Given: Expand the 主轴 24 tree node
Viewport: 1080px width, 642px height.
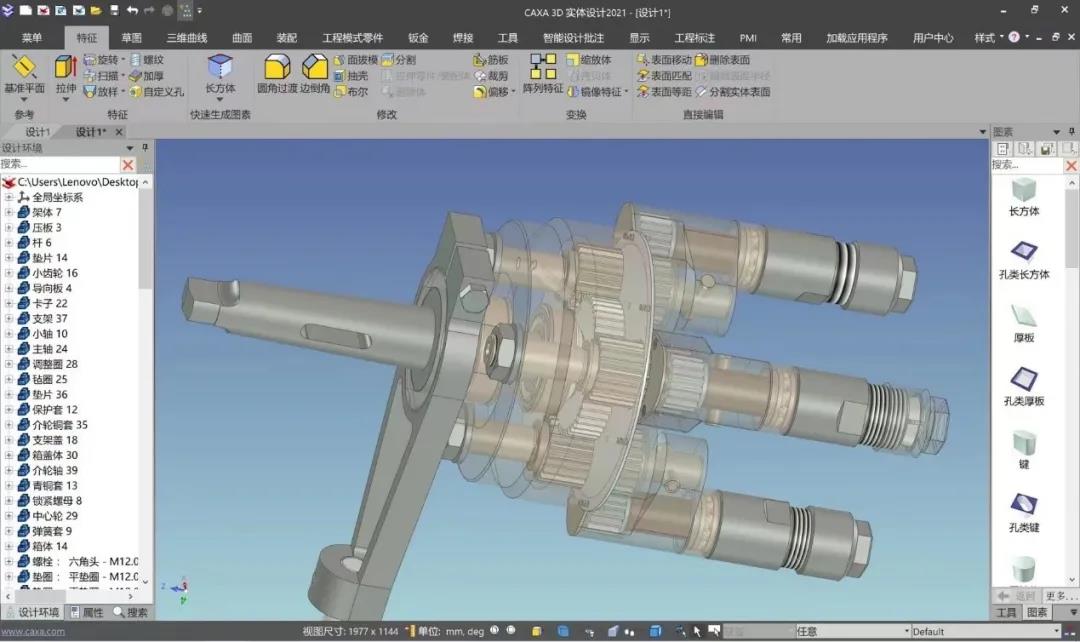Looking at the screenshot, I should point(9,349).
